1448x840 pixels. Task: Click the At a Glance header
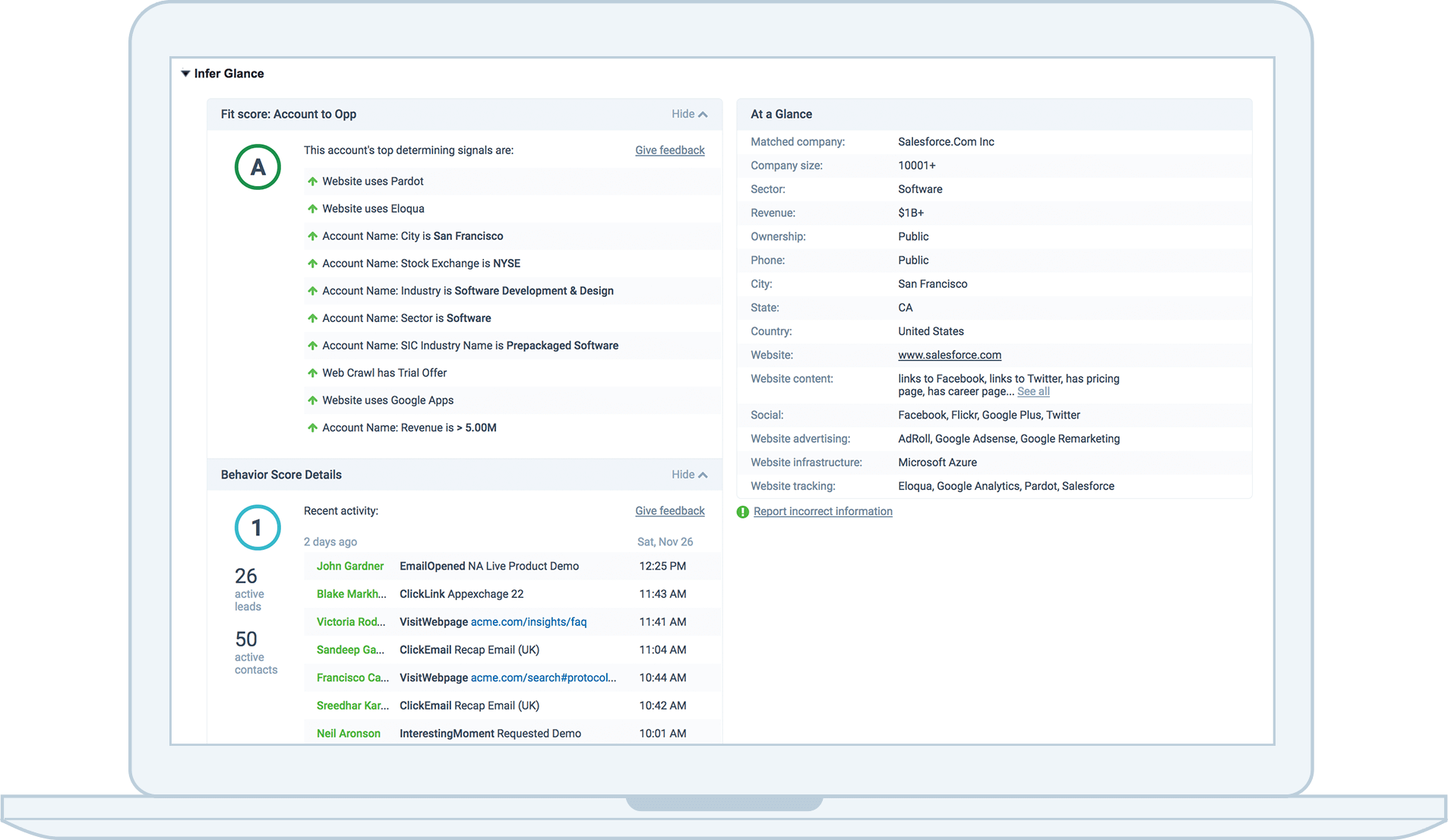pos(781,114)
